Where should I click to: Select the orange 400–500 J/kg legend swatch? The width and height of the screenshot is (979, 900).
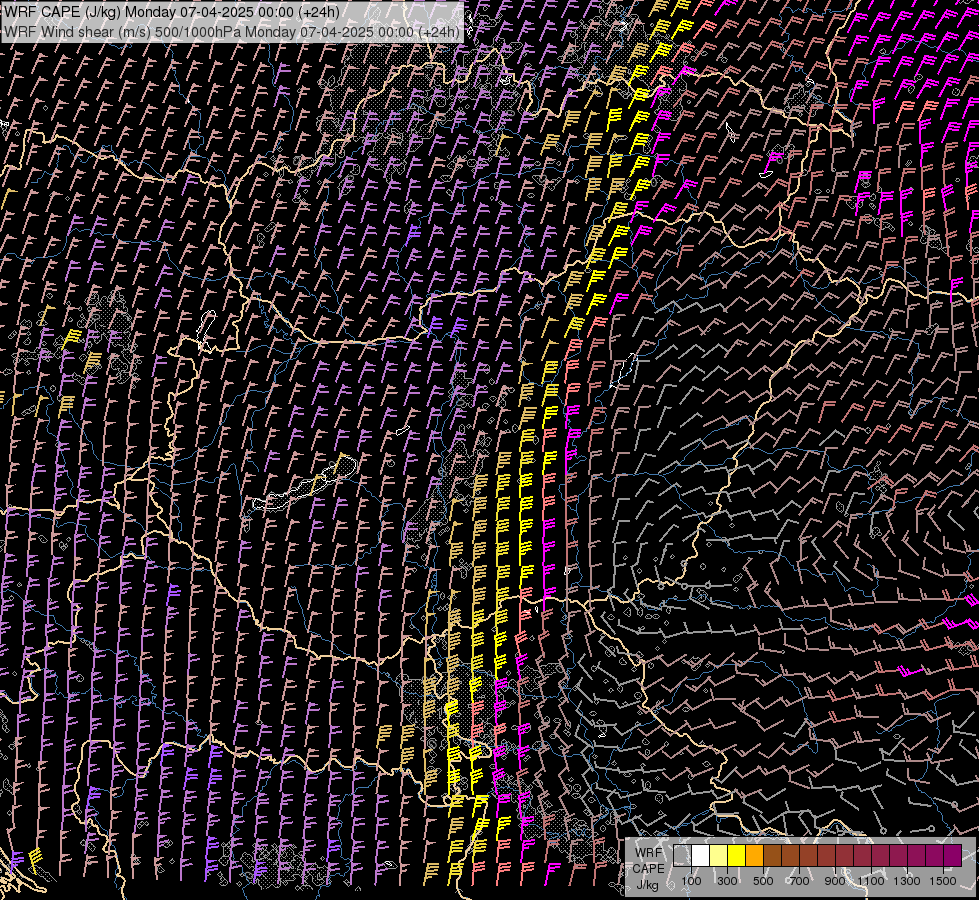click(754, 855)
